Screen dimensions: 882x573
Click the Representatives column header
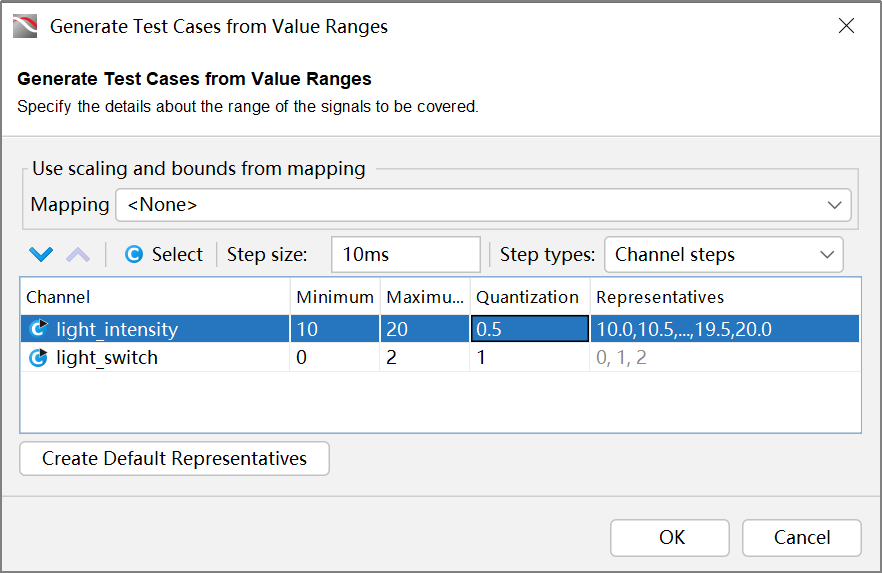coord(660,297)
